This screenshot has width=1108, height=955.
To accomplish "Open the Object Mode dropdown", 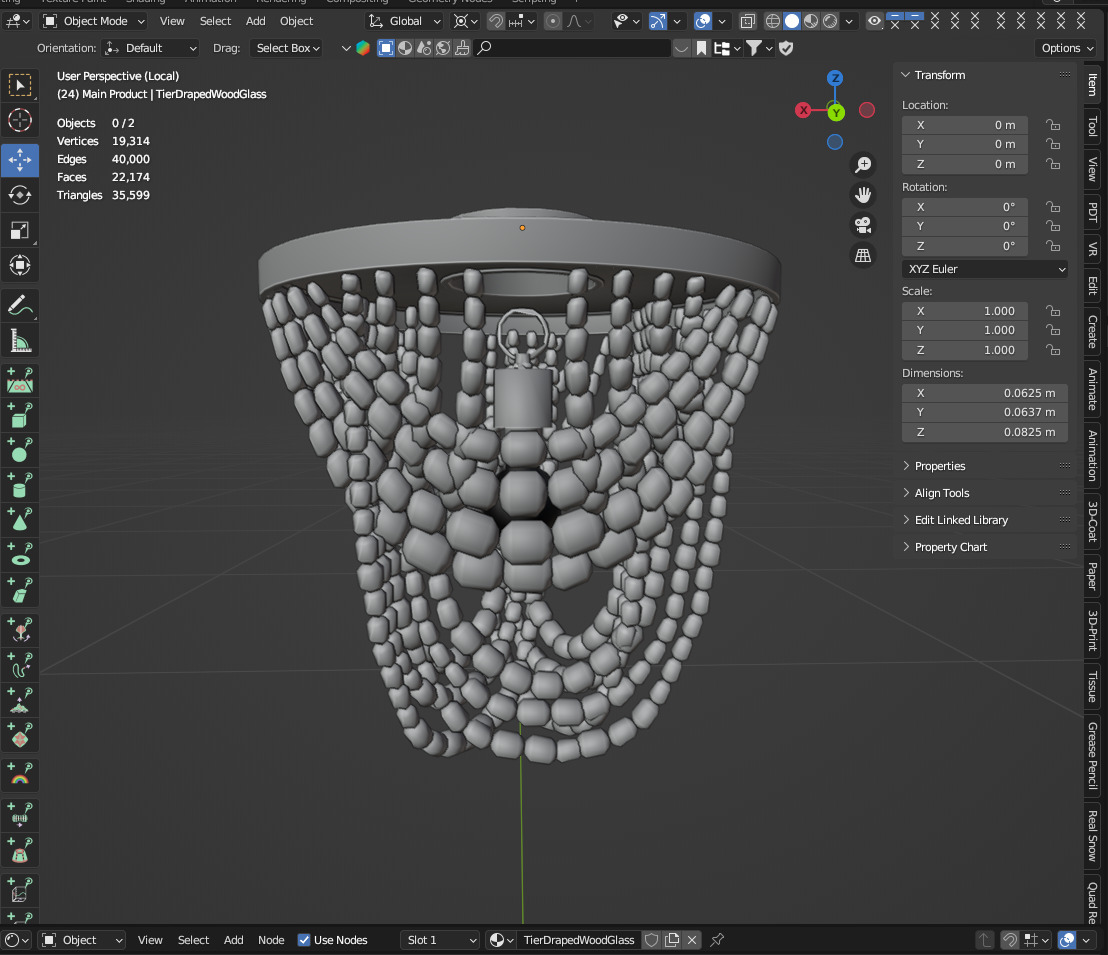I will point(93,21).
